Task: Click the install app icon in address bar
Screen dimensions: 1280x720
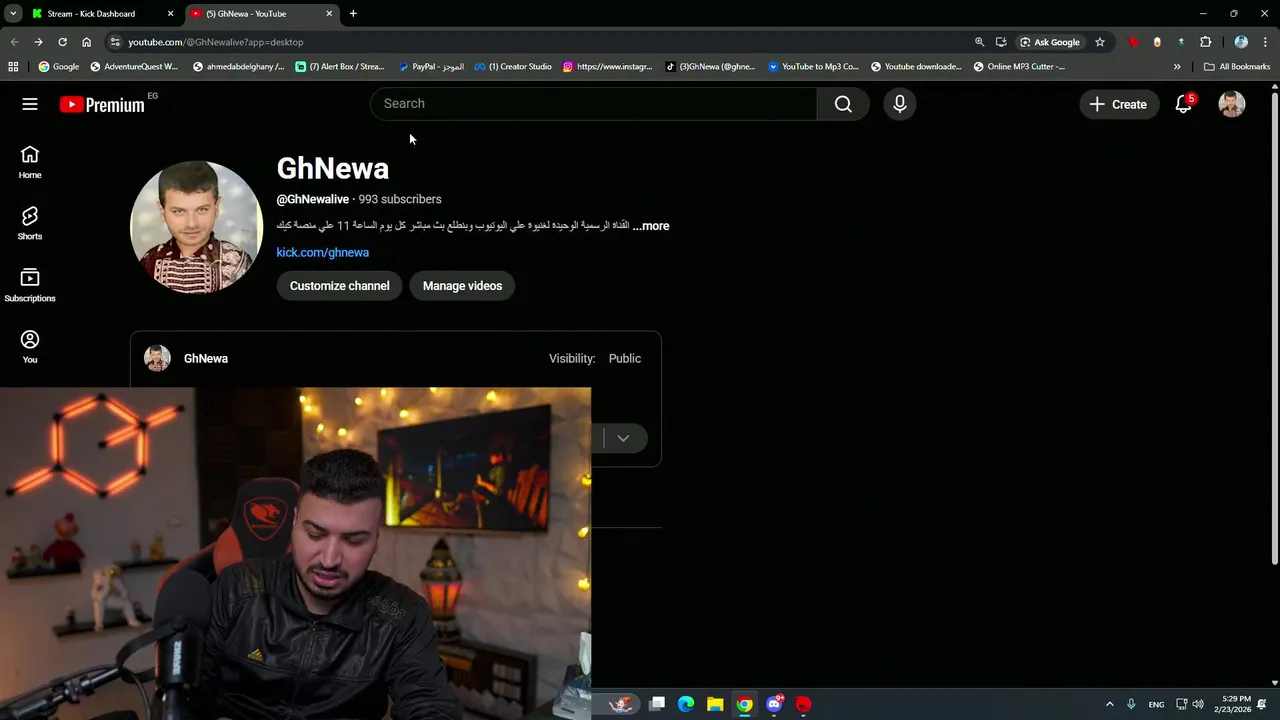Action: pyautogui.click(x=1001, y=42)
